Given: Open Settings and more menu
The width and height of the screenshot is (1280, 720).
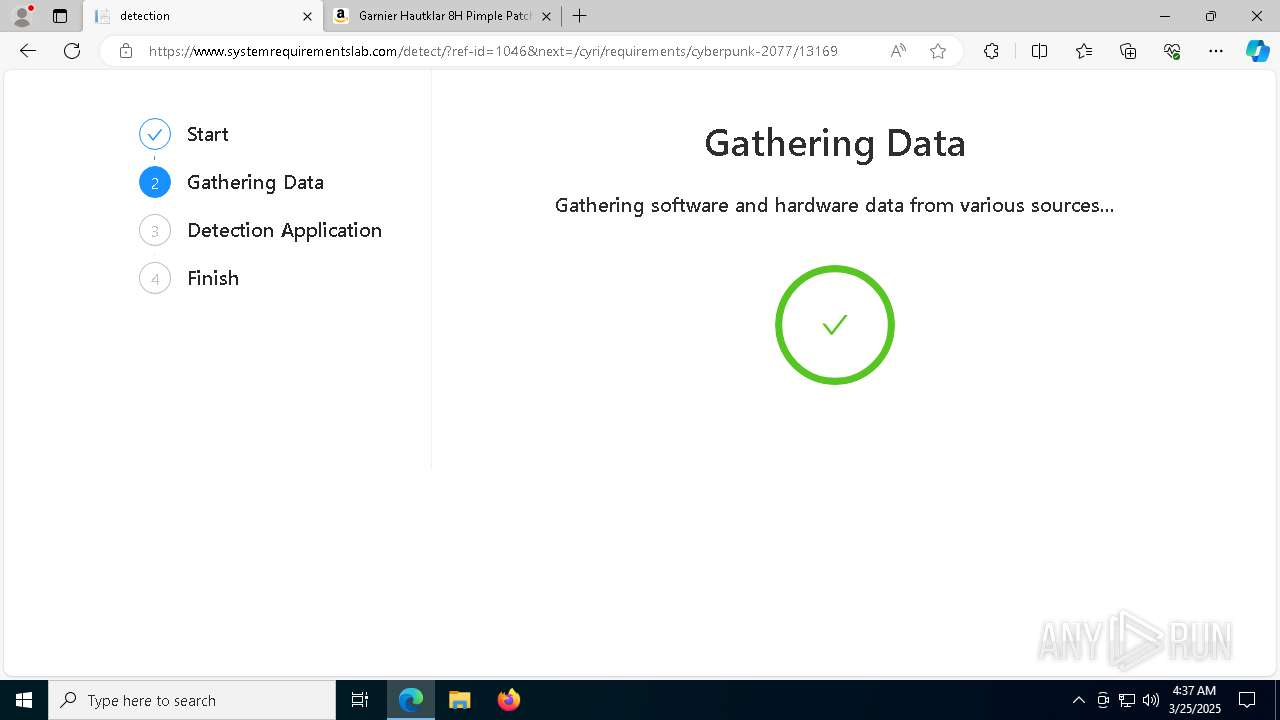Looking at the screenshot, I should click(x=1216, y=51).
